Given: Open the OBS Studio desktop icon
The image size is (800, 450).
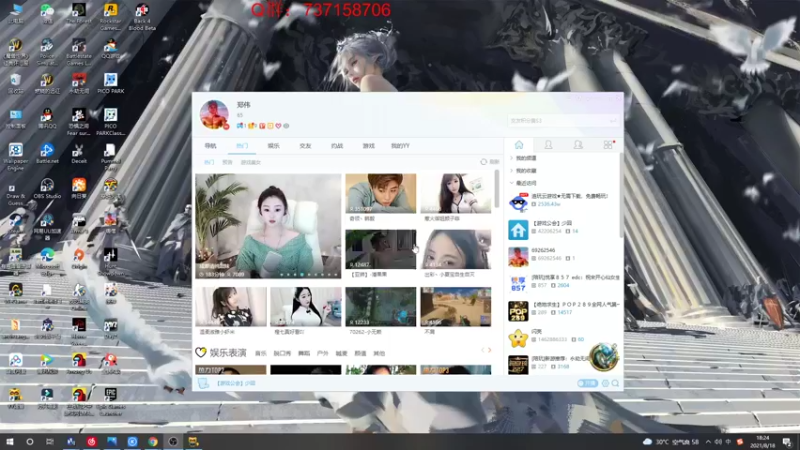Looking at the screenshot, I should coord(47,189).
